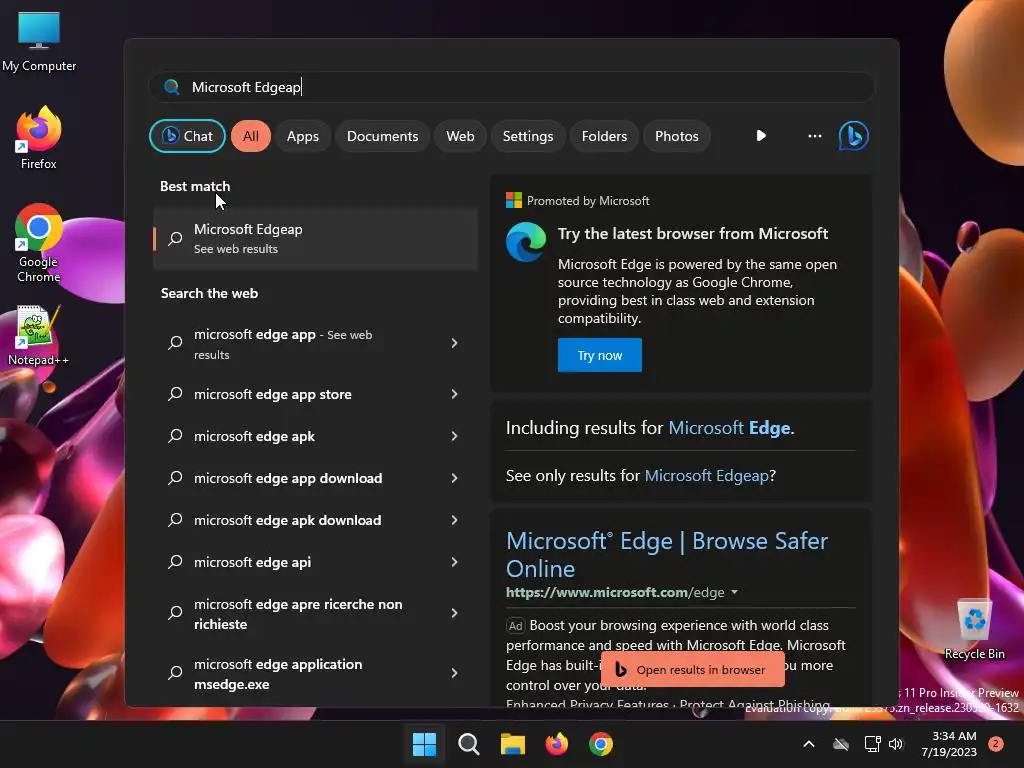Select the Folders filter tab

(604, 136)
